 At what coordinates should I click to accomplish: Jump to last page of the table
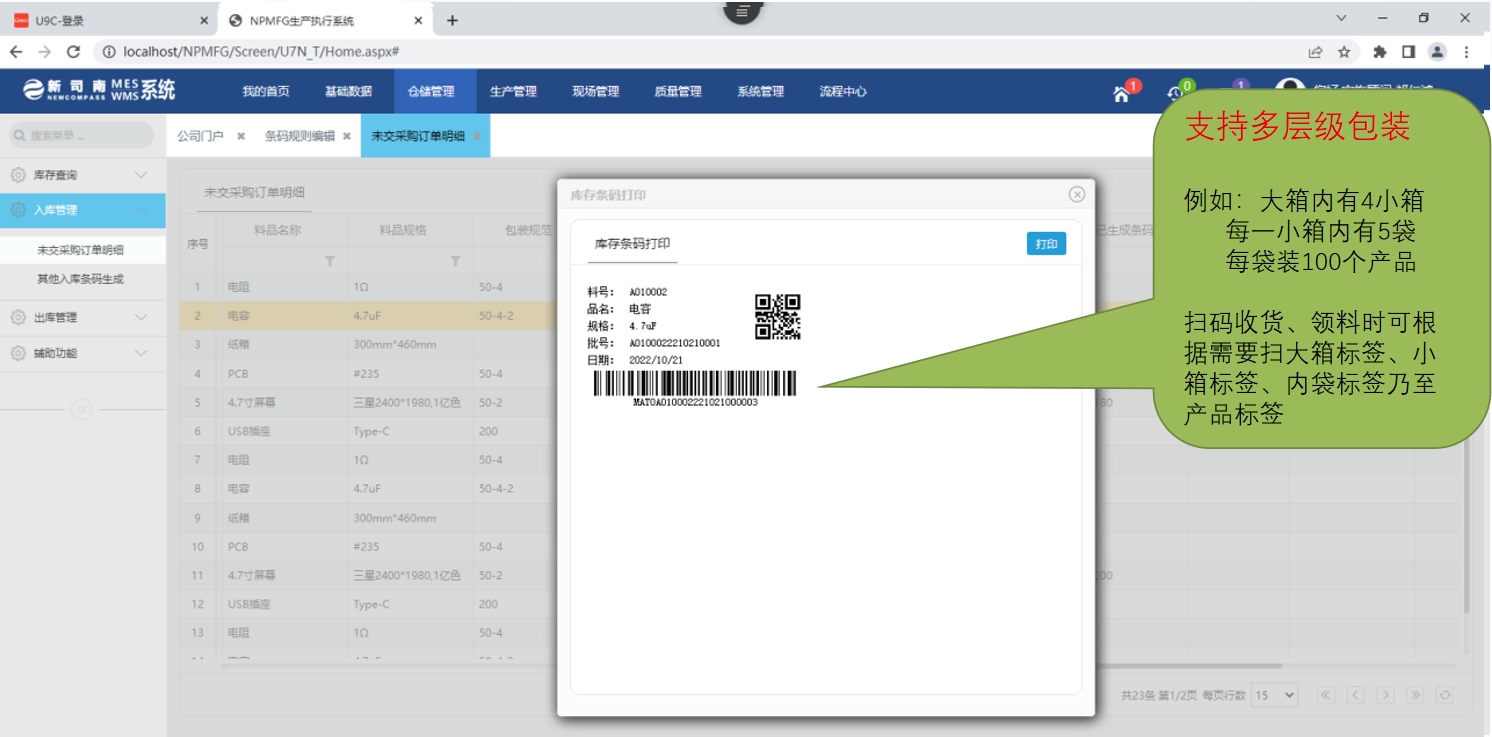[1415, 695]
